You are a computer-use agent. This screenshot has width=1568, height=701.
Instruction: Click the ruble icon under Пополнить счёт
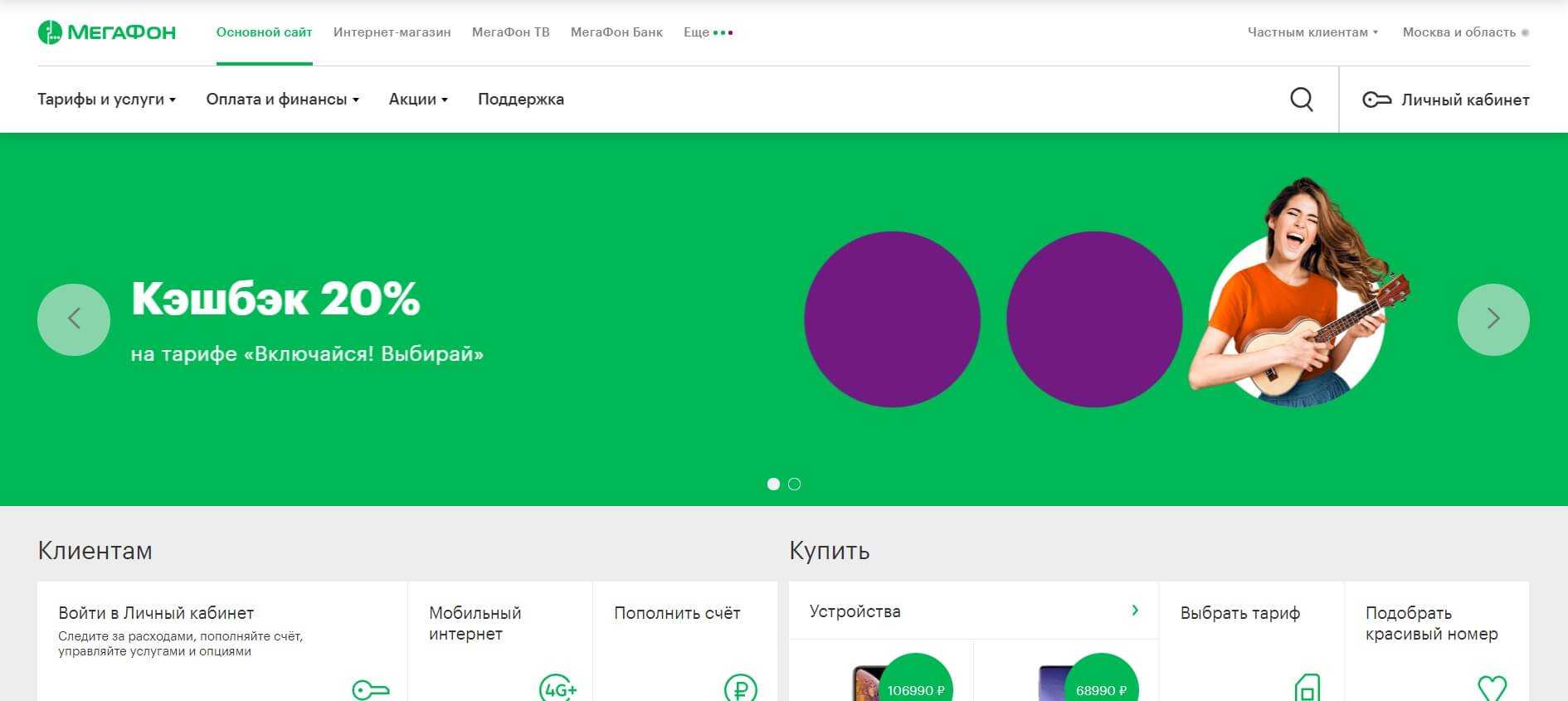coord(740,688)
